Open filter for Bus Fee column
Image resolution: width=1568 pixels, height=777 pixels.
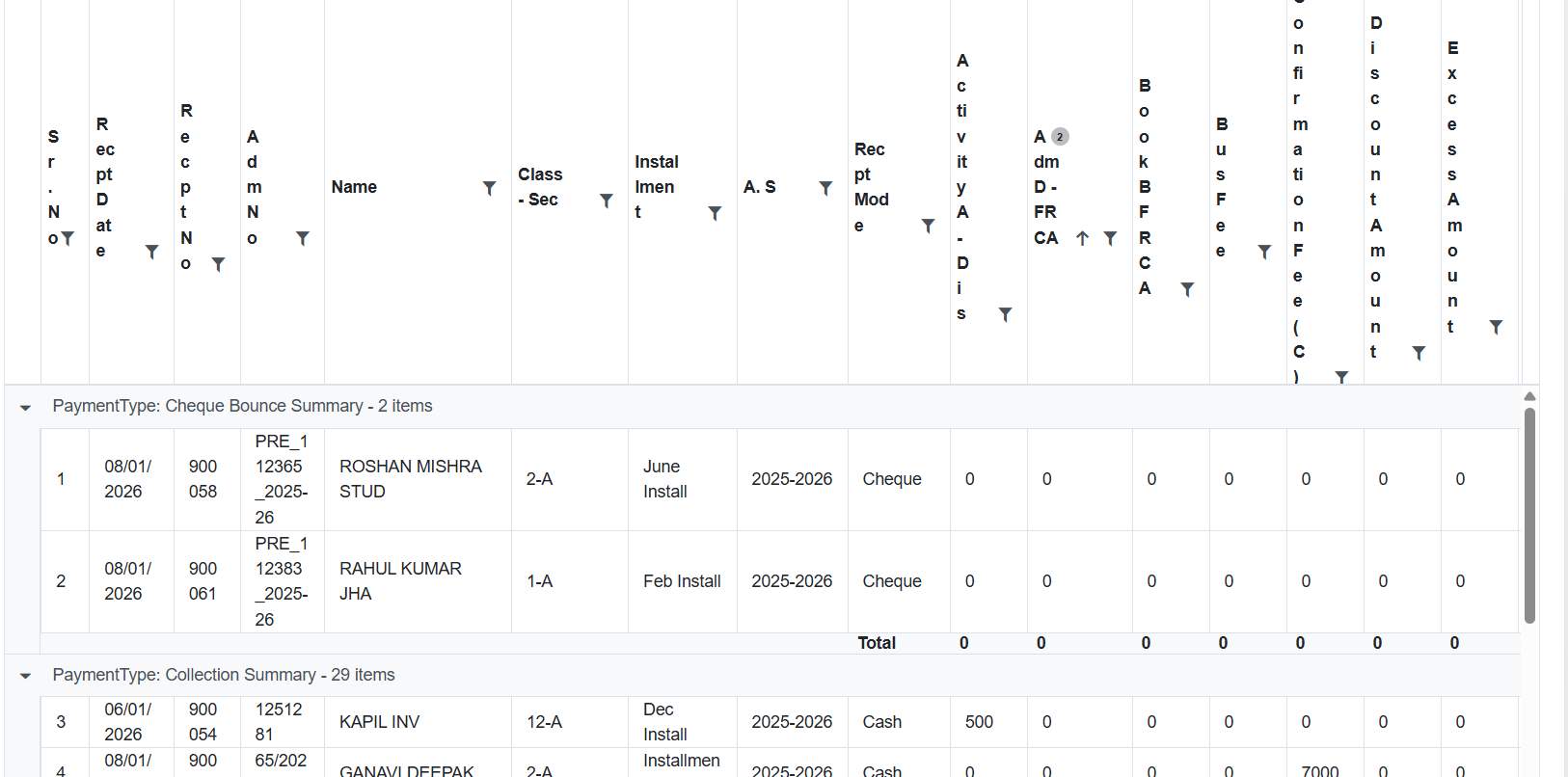pos(1264,253)
